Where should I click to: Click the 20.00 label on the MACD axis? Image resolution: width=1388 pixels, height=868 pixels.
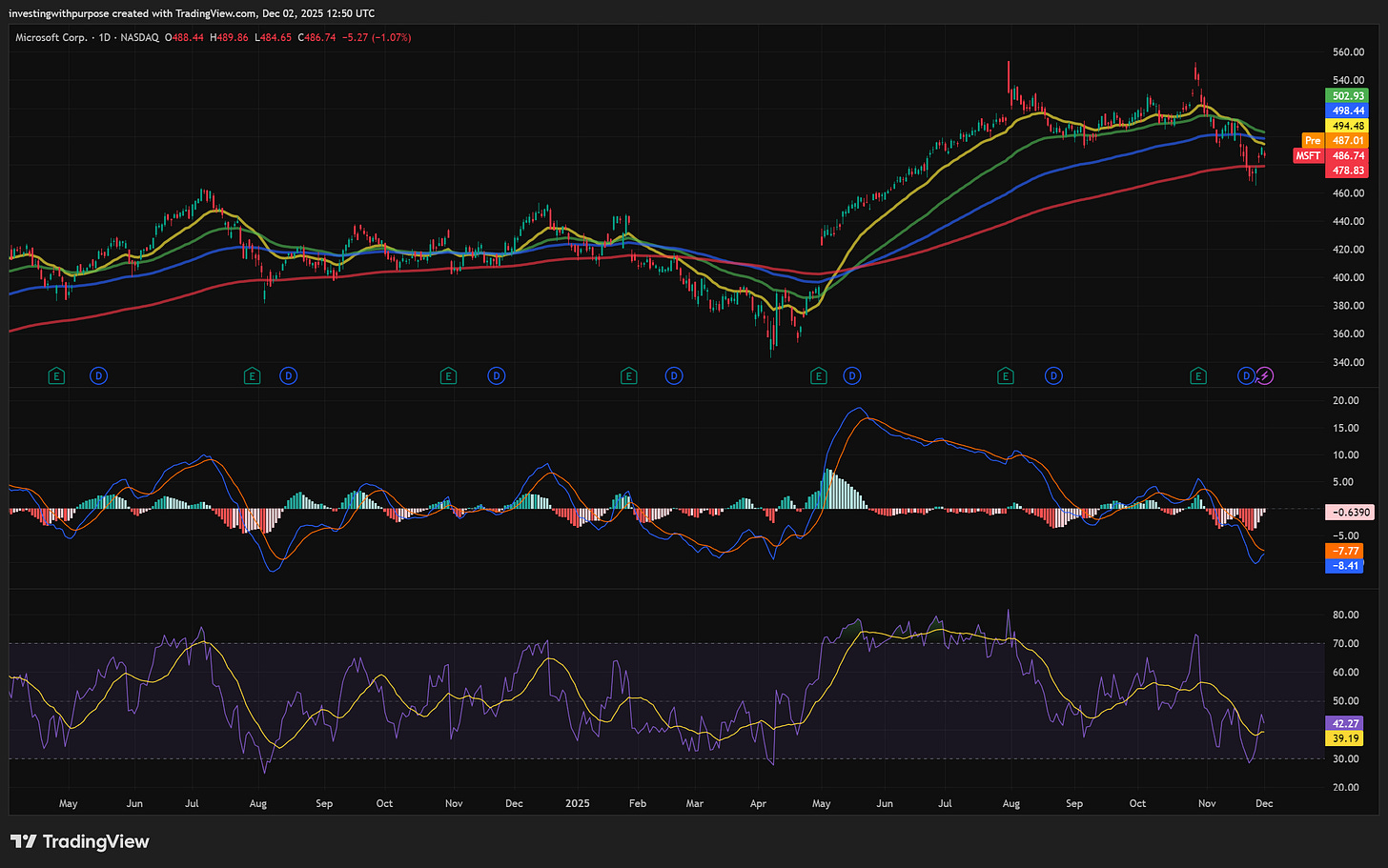tap(1345, 400)
